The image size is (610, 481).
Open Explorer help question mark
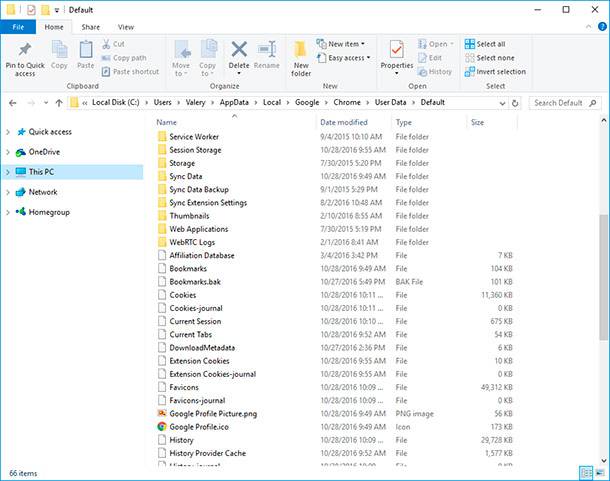pos(602,27)
